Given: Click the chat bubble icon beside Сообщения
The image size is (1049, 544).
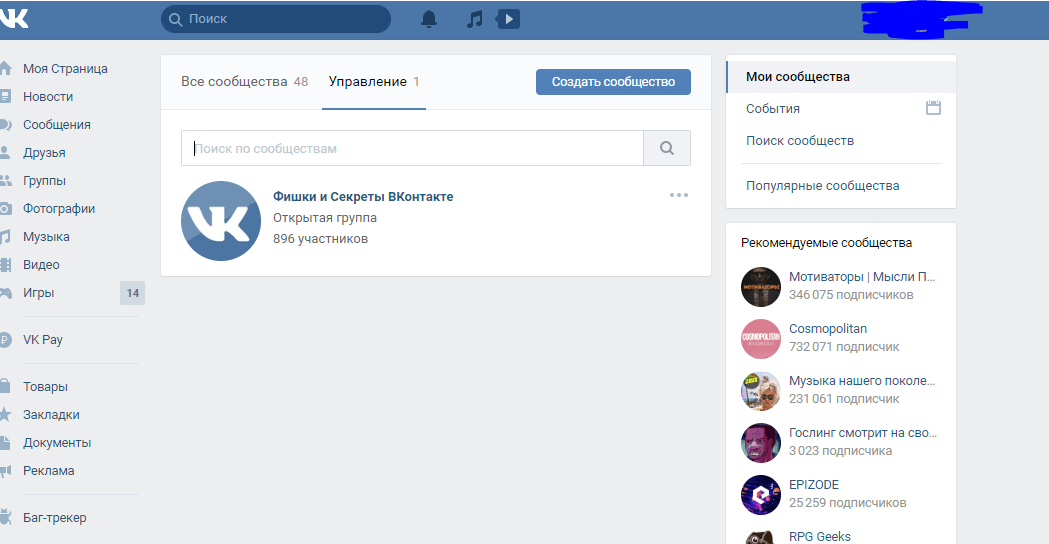Looking at the screenshot, I should pyautogui.click(x=5, y=124).
